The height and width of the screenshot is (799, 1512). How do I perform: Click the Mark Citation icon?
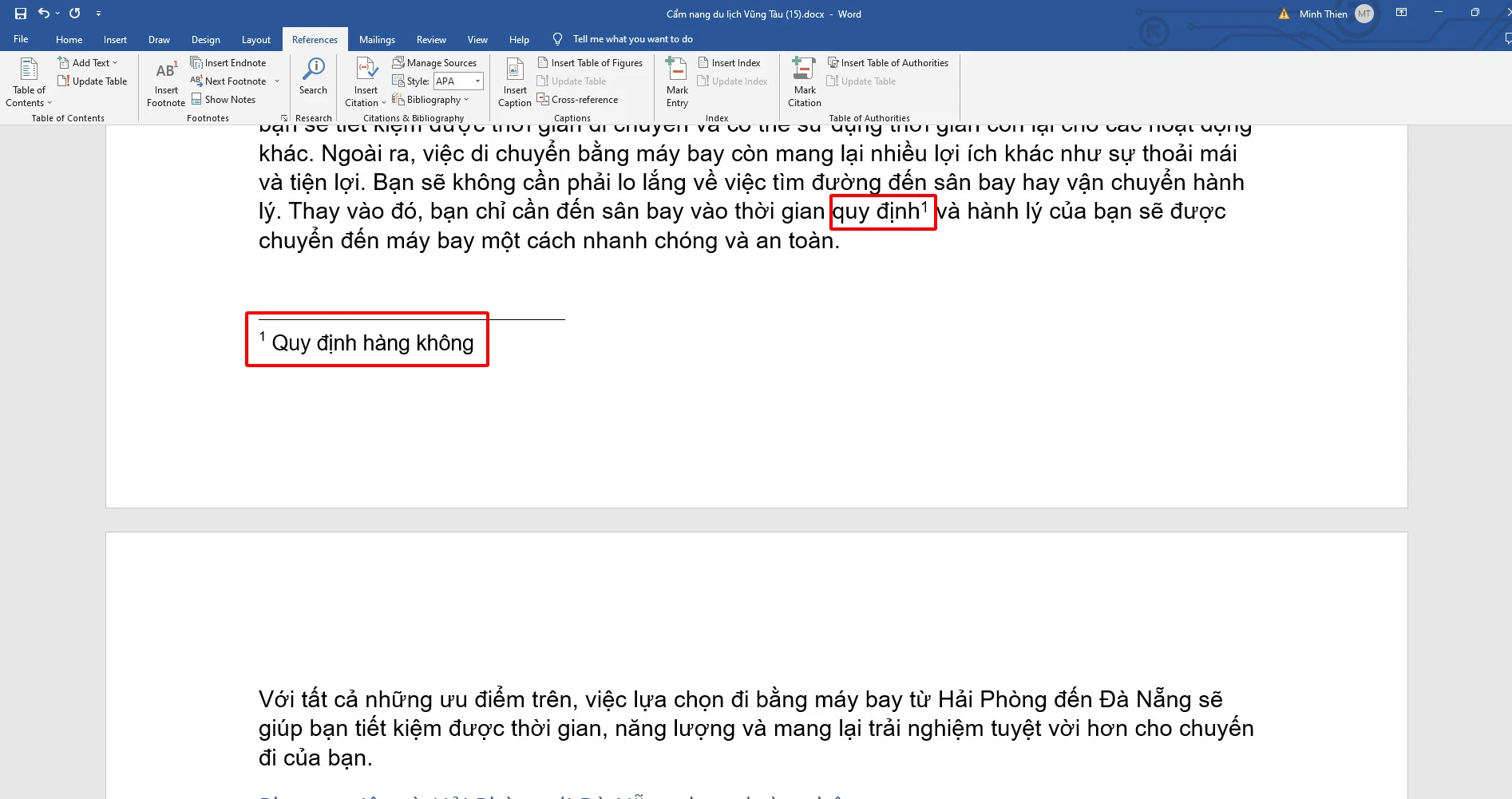point(804,69)
